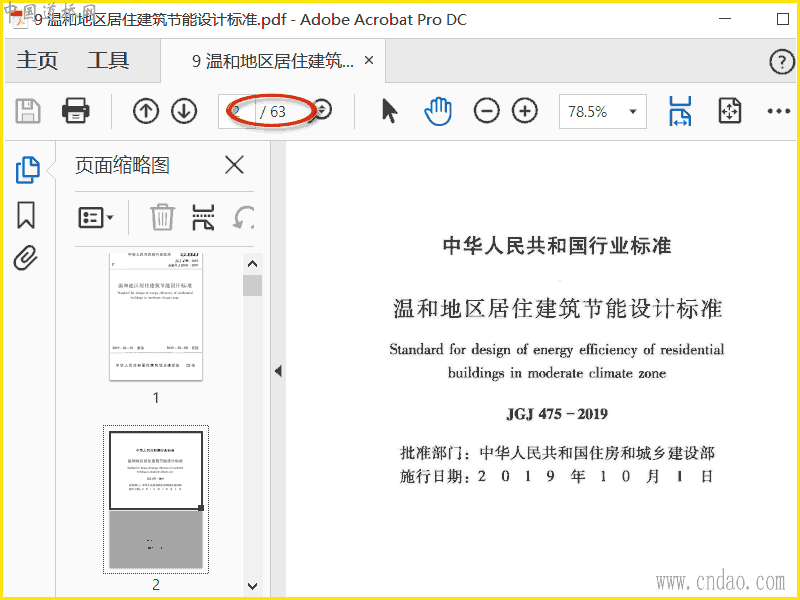Click the page 2 thumbnail resize handle

point(201,508)
